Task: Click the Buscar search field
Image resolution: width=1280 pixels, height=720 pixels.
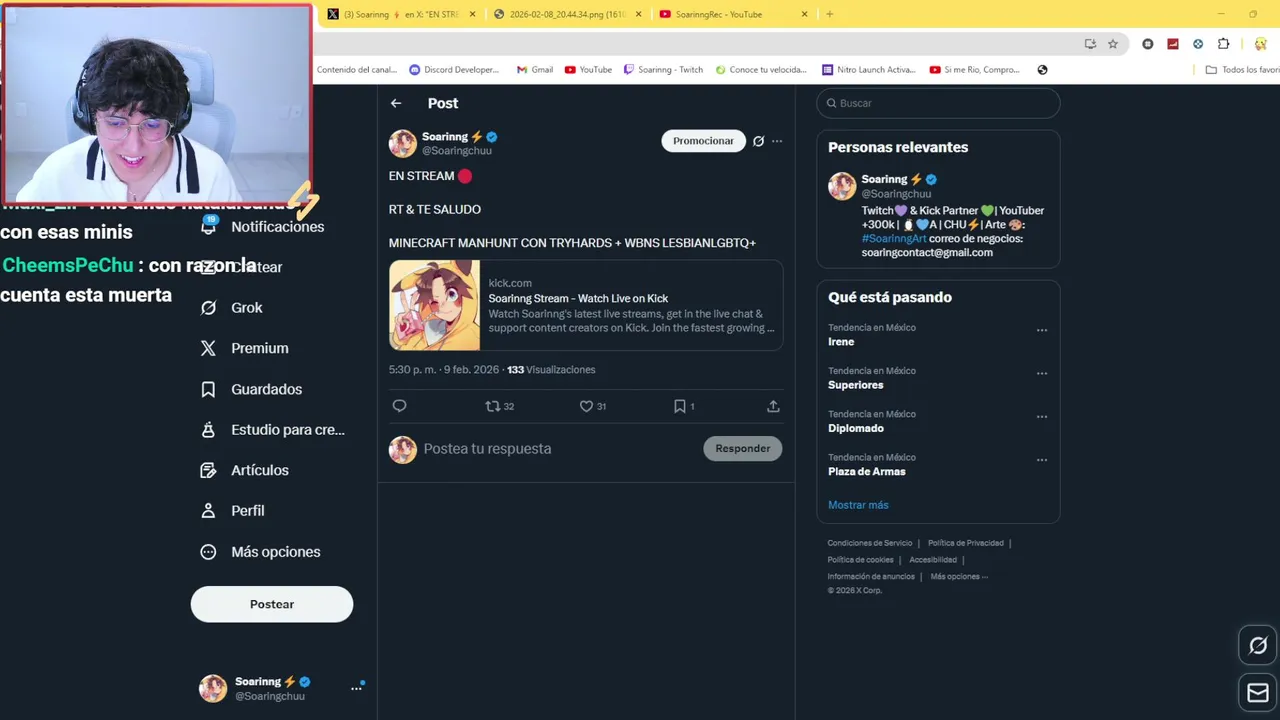Action: [938, 103]
